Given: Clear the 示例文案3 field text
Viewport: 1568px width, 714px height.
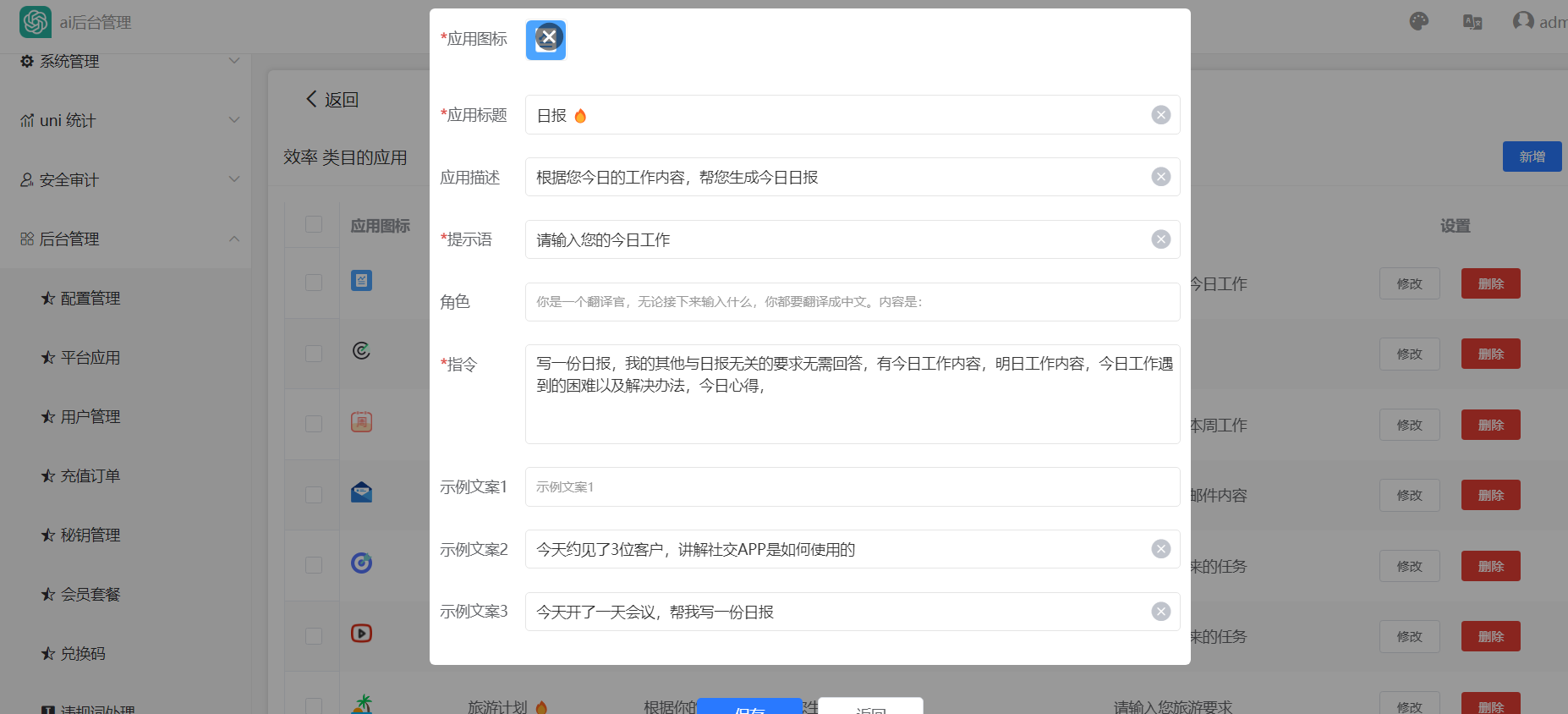Looking at the screenshot, I should tap(1161, 612).
